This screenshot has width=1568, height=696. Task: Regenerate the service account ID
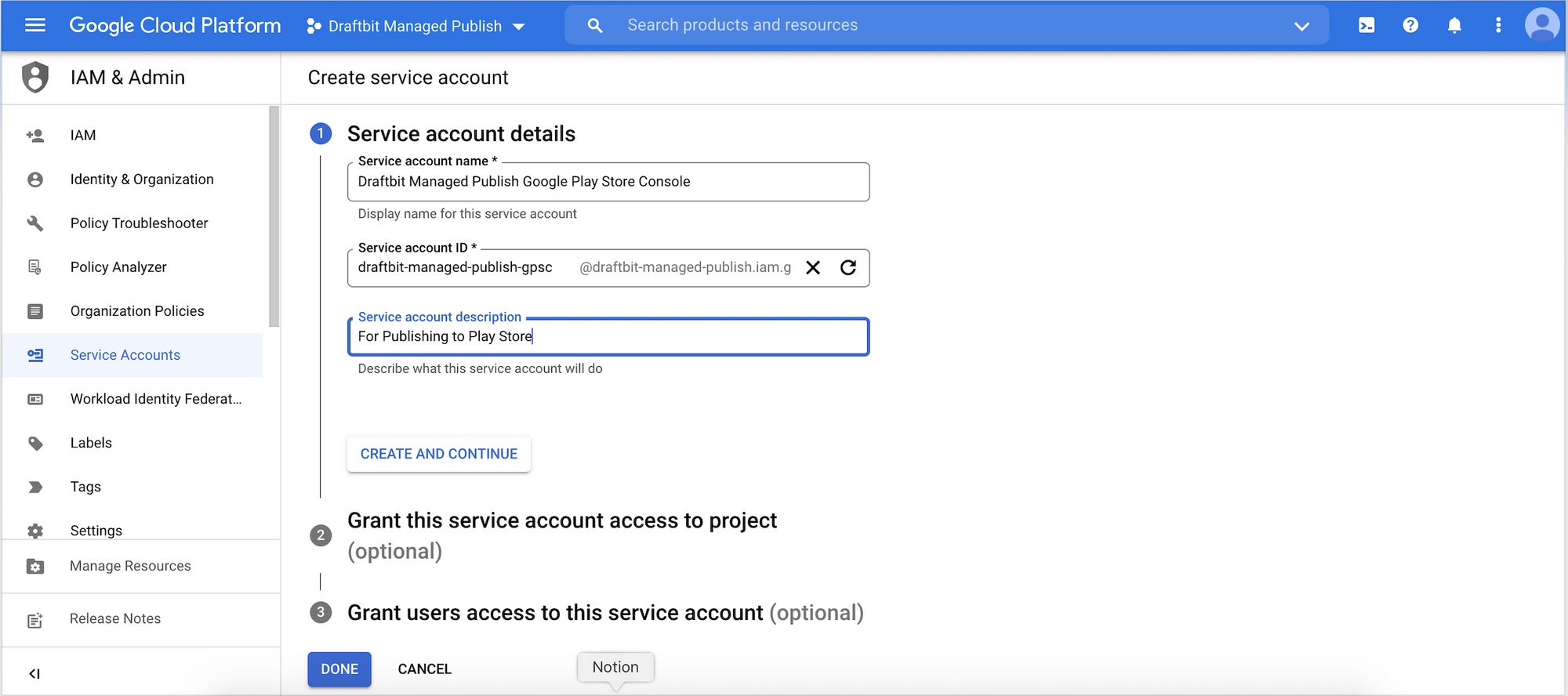848,267
